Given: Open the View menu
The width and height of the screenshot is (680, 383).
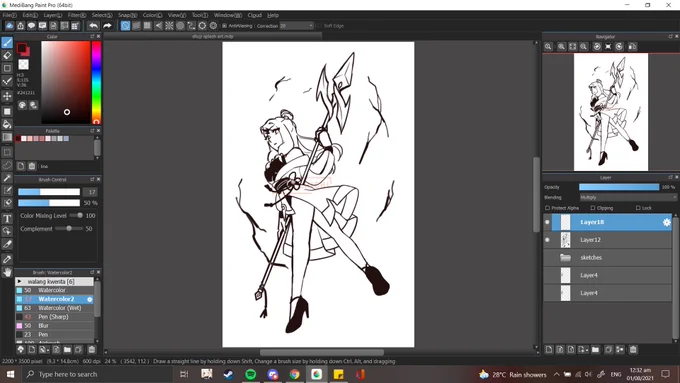Looking at the screenshot, I should [177, 15].
